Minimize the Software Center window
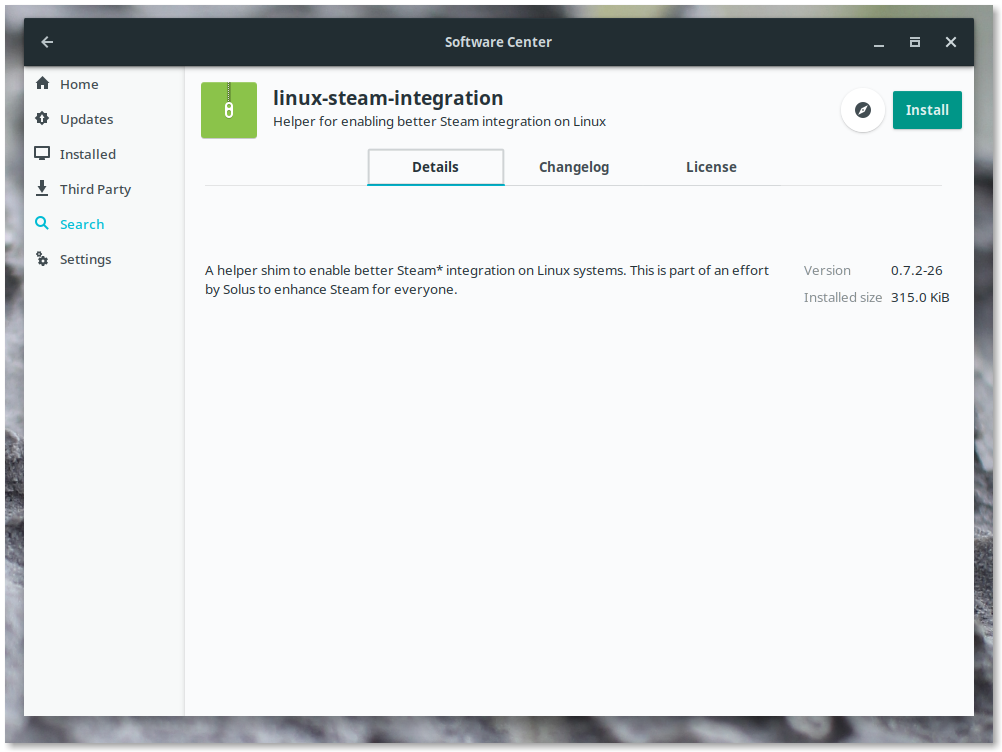The image size is (1002, 752). pos(879,42)
